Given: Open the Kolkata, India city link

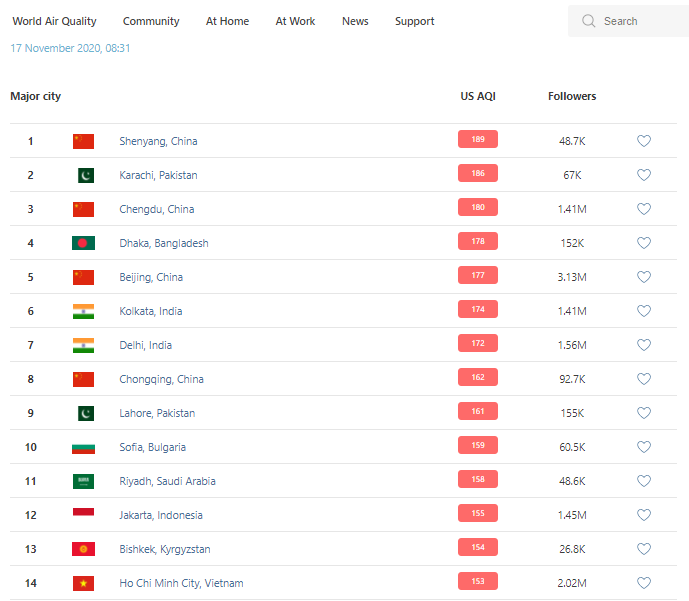Looking at the screenshot, I should (153, 311).
